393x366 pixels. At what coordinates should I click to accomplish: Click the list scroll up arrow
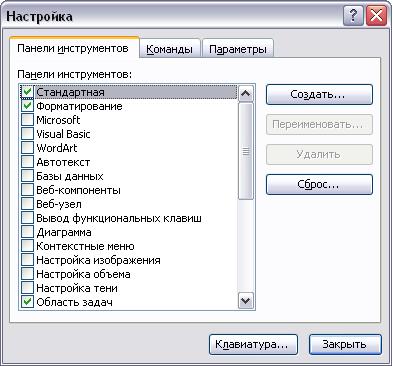(246, 93)
